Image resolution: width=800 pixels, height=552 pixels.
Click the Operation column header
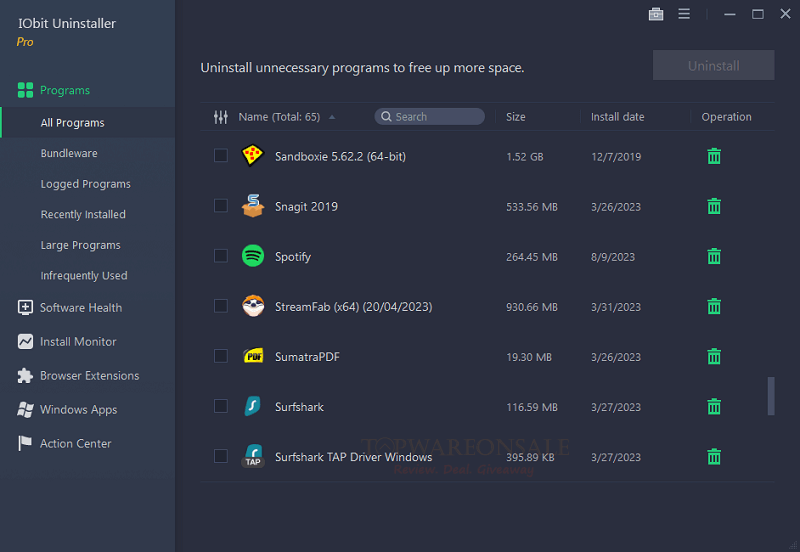click(x=726, y=117)
